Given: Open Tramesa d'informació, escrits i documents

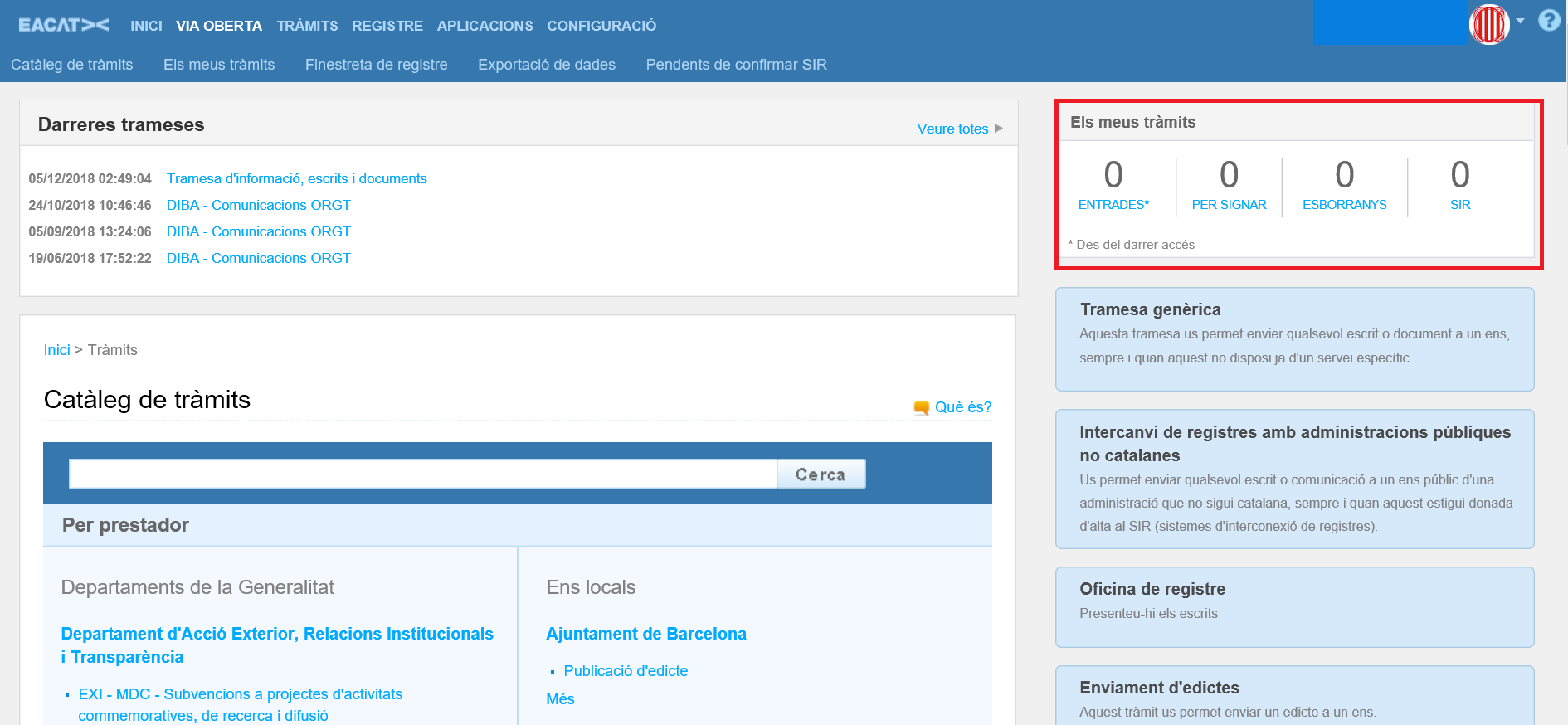Looking at the screenshot, I should point(296,178).
